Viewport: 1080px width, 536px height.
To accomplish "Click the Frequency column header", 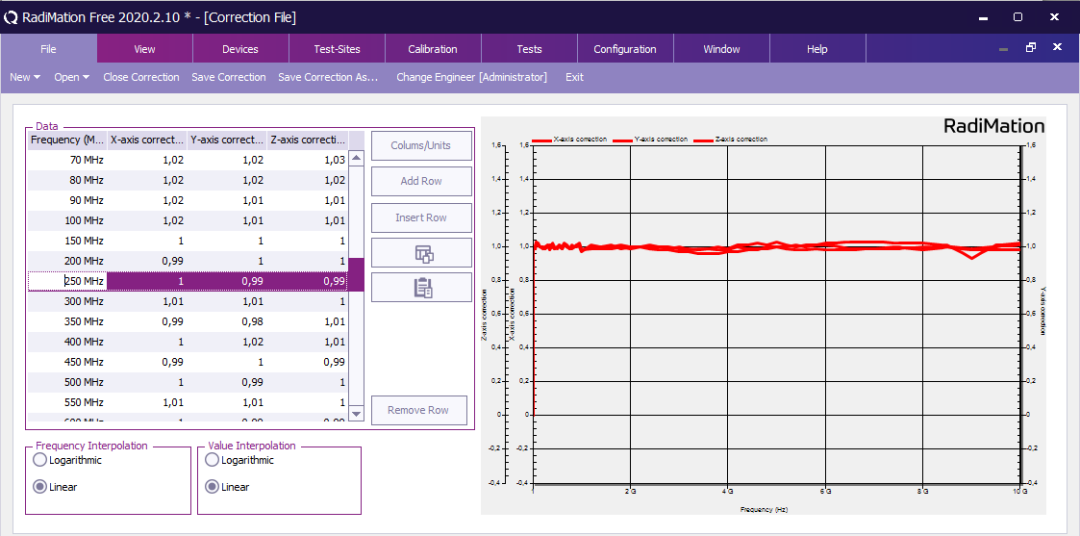I will 68,140.
